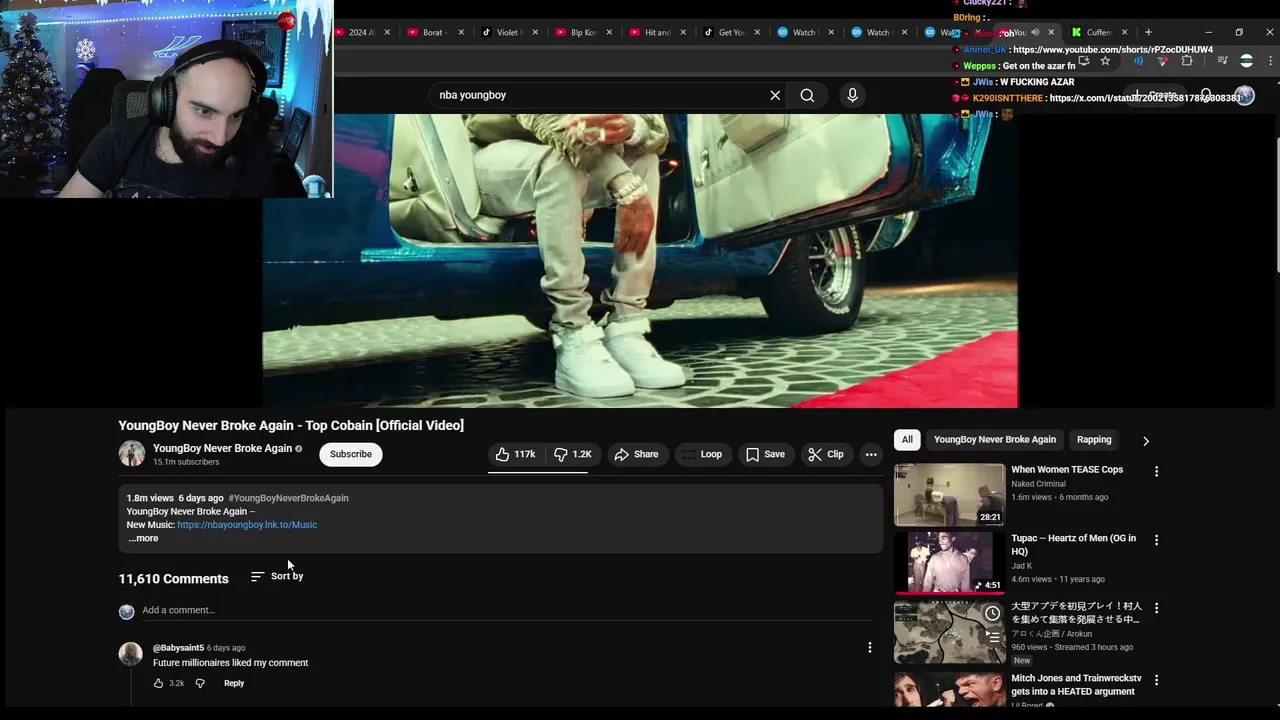1280x720 pixels.
Task: Select the YoungBoy Never Broke Again chip
Action: coord(995,440)
